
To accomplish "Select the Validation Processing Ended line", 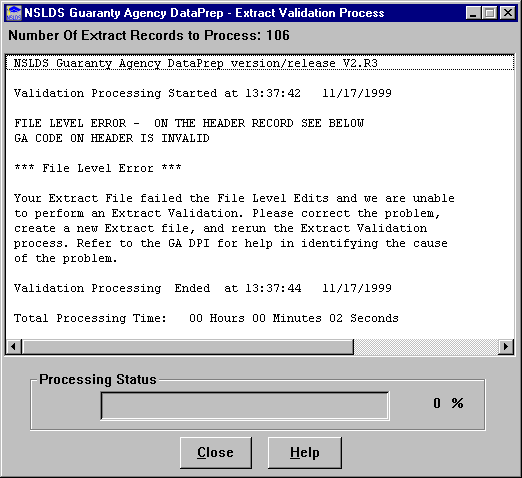I will click(x=203, y=288).
